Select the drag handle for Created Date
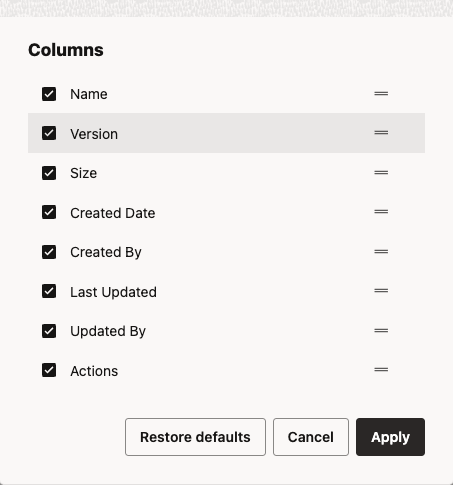This screenshot has height=485, width=453. coord(381,212)
